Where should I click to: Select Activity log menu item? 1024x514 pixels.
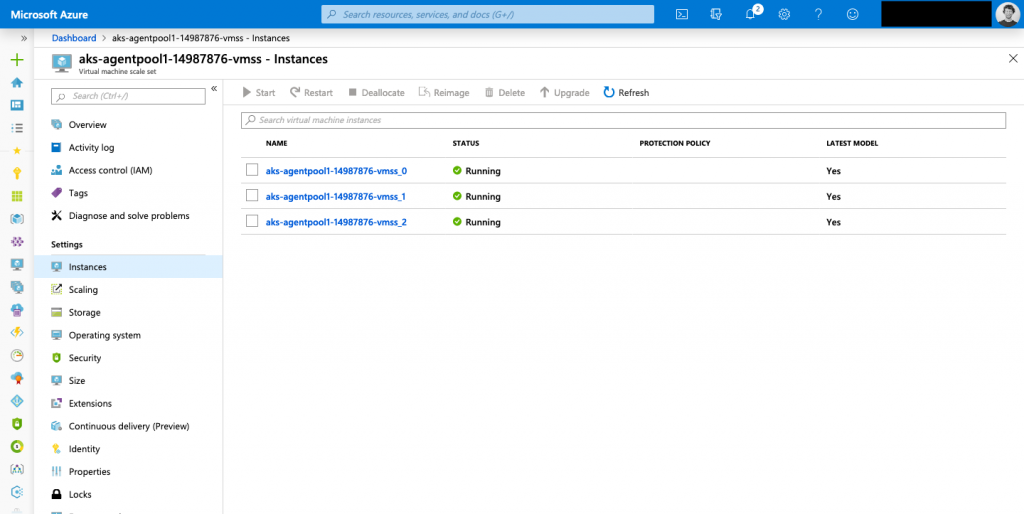point(91,148)
